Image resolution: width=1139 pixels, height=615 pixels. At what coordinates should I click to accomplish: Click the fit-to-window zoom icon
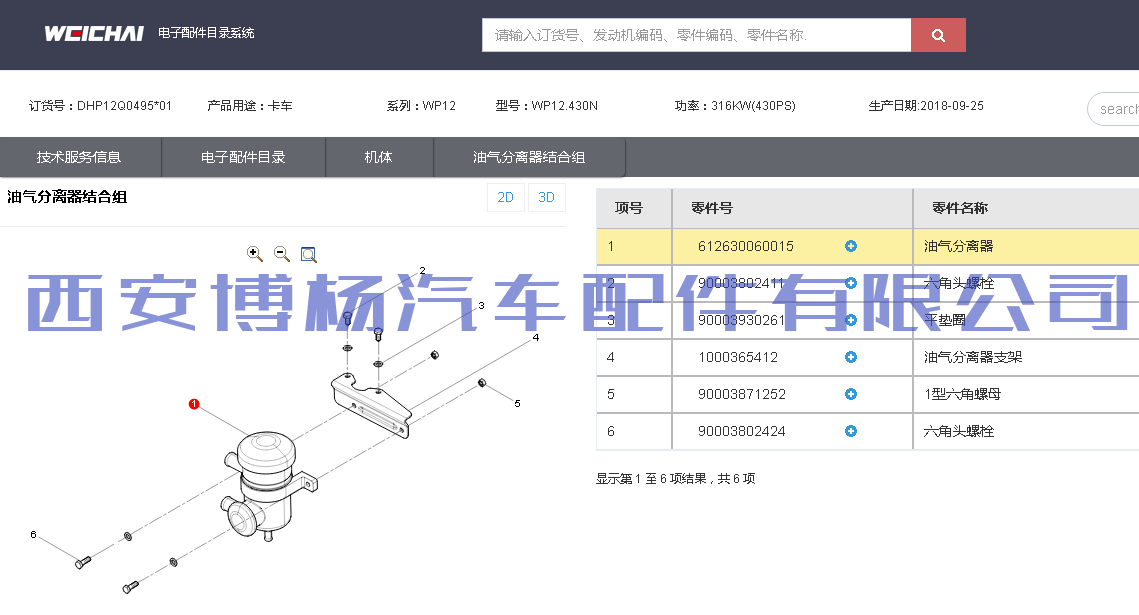(308, 255)
